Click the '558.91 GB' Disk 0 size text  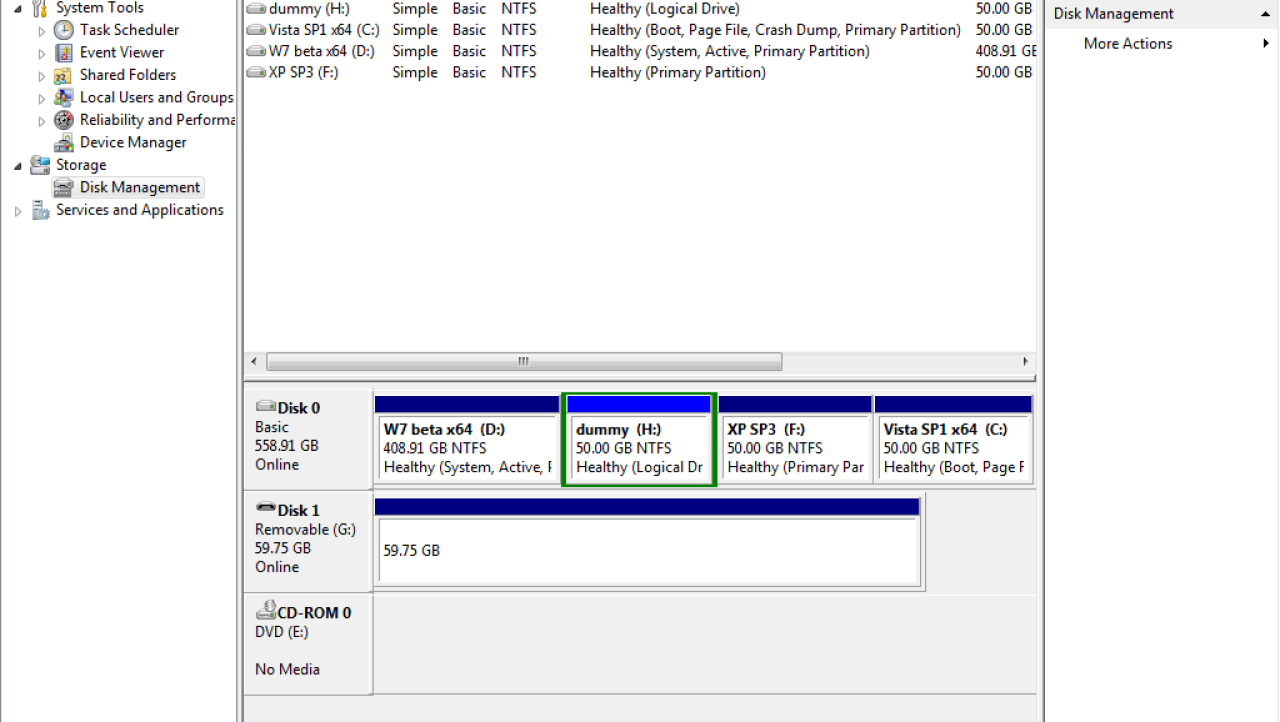pos(286,445)
